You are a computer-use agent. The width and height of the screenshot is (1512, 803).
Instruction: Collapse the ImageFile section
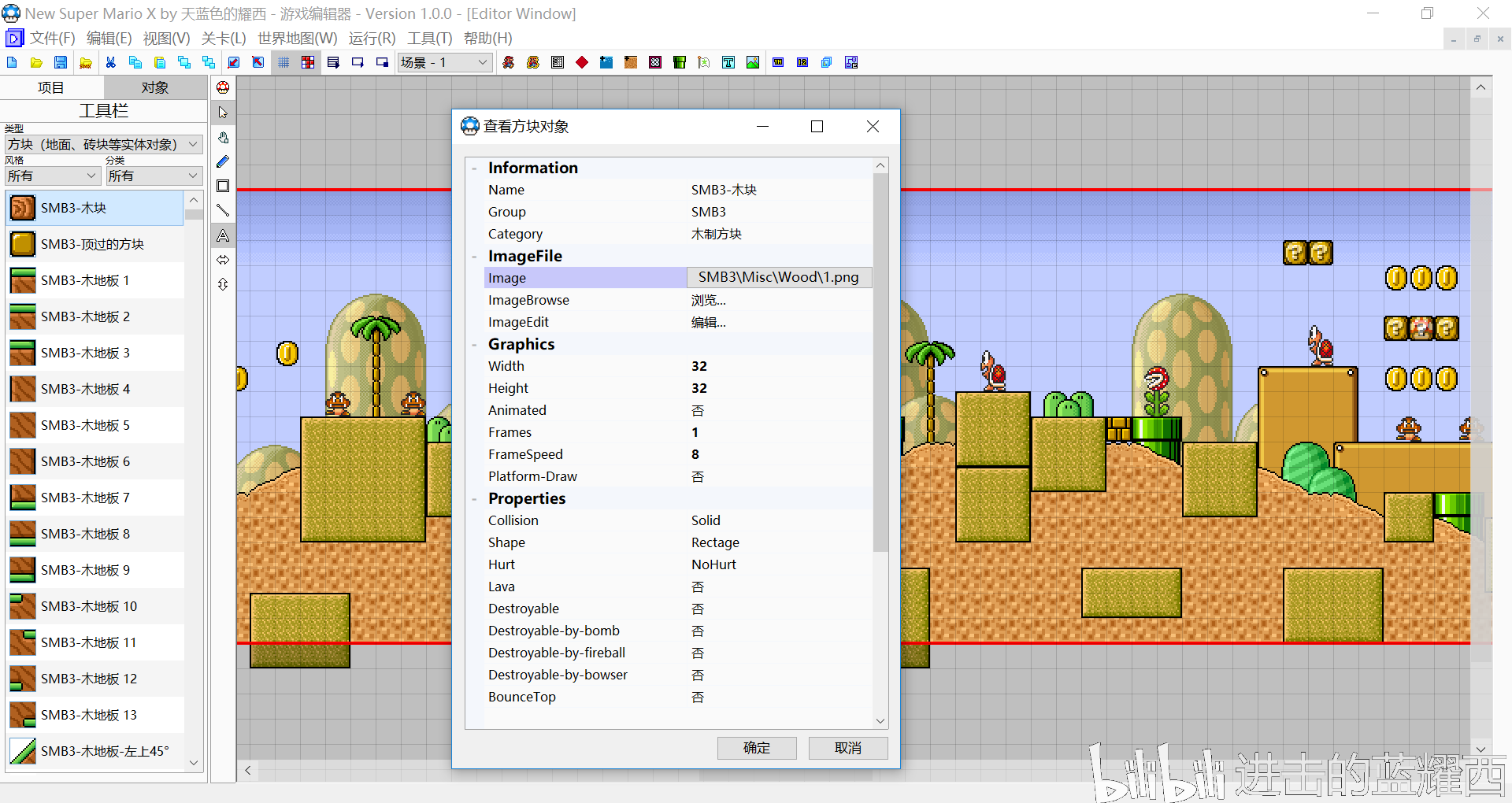[475, 257]
